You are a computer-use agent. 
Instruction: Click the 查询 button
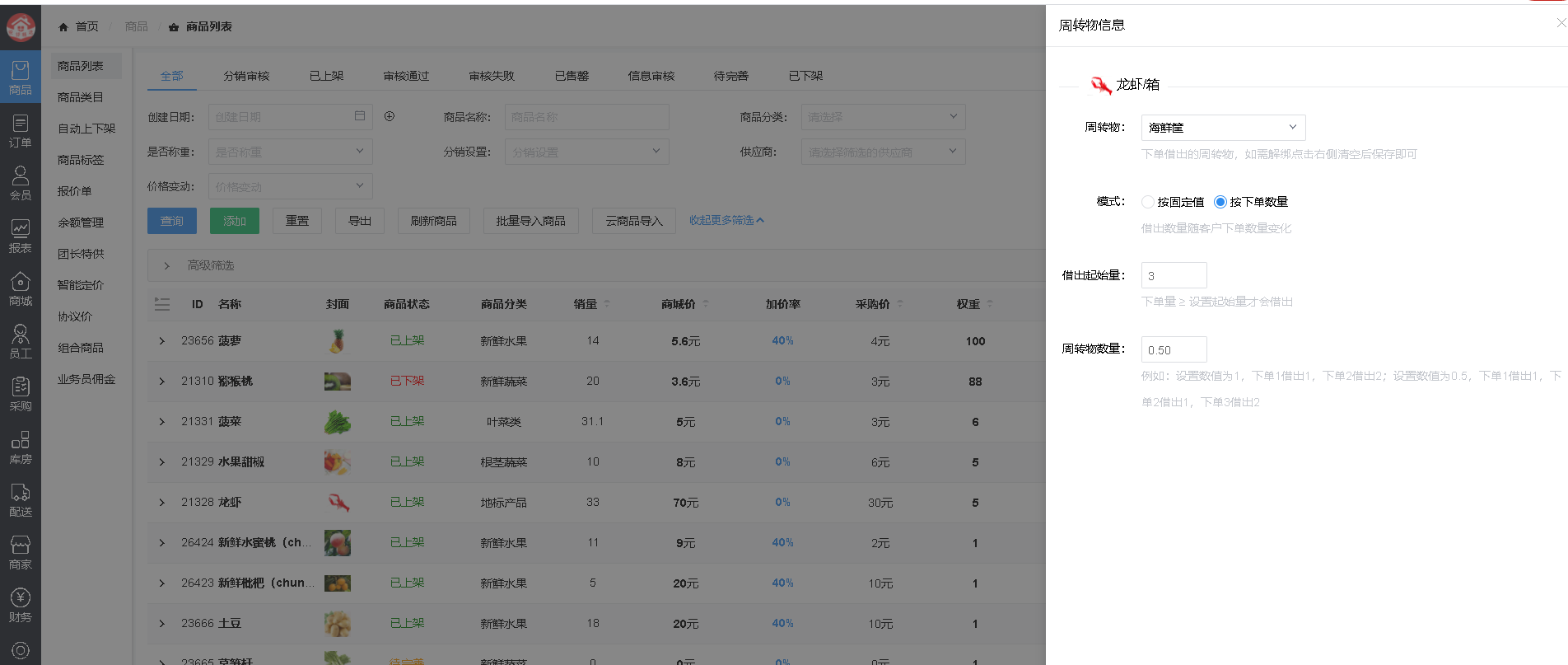172,221
